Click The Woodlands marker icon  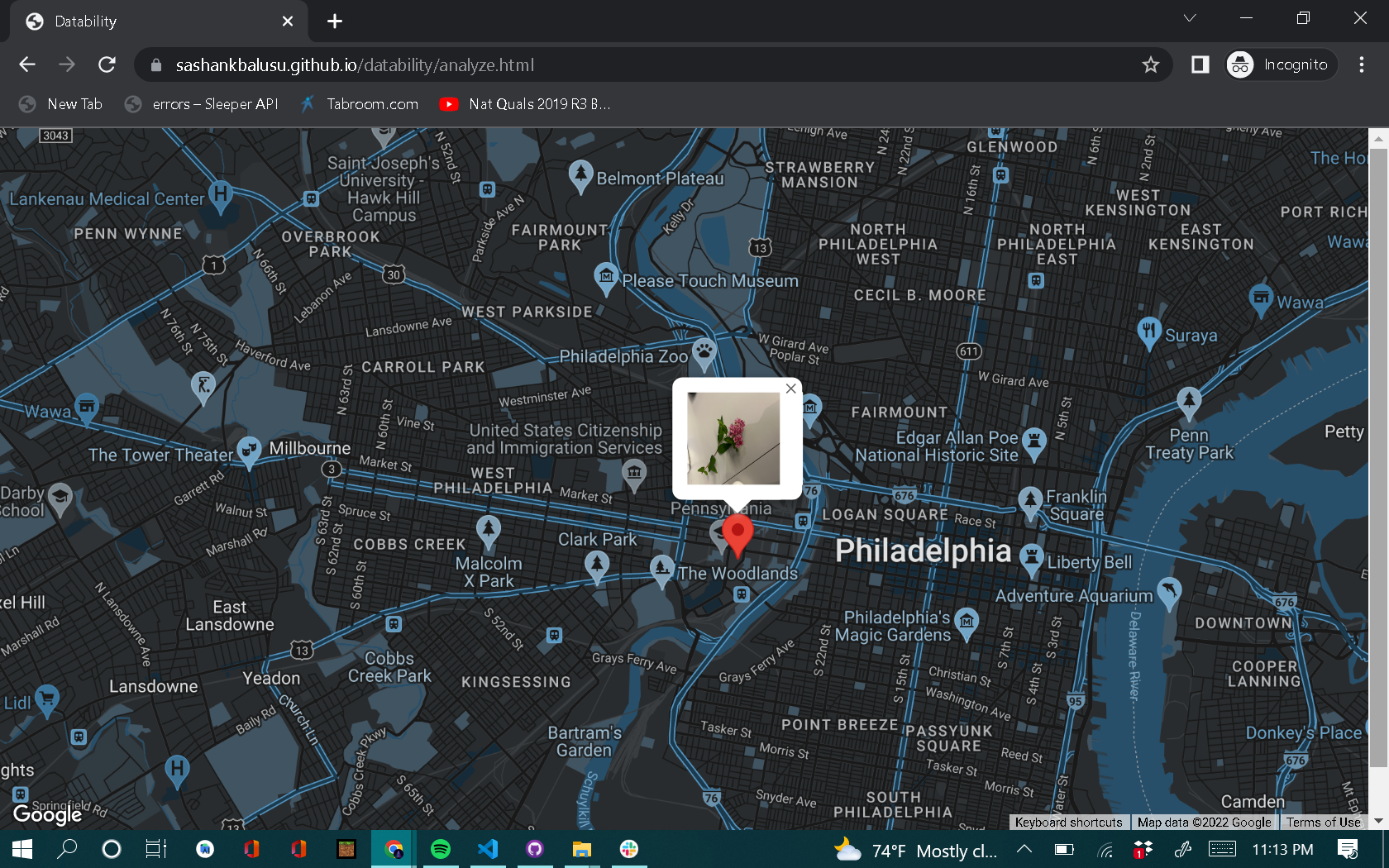click(661, 570)
